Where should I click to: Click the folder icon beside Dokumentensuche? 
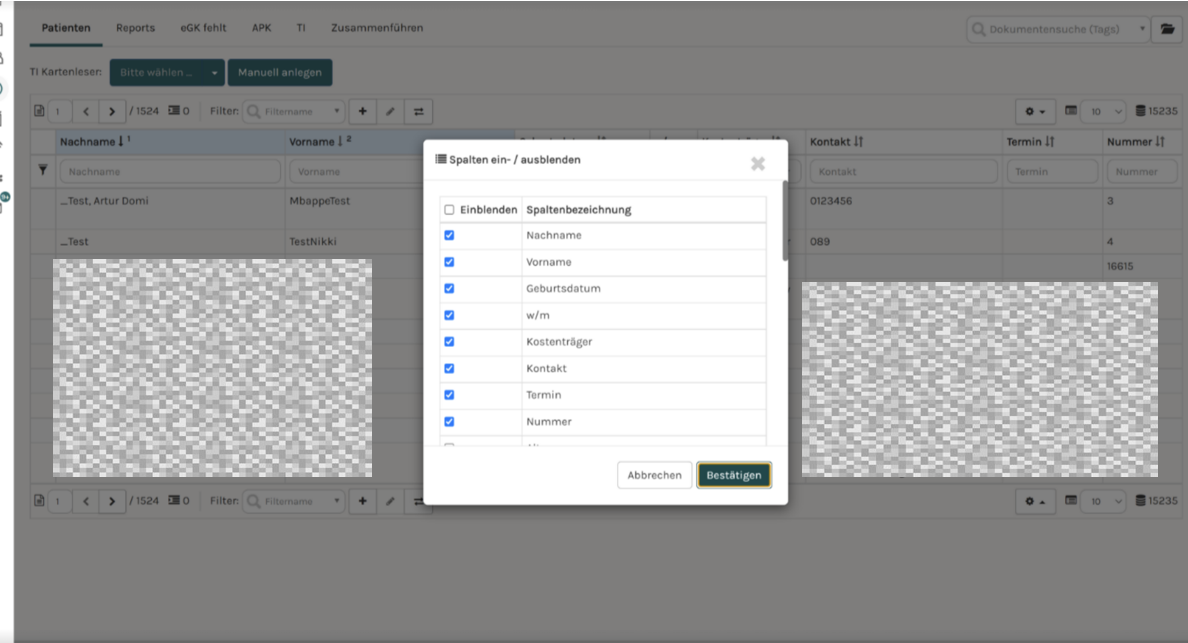[1166, 29]
